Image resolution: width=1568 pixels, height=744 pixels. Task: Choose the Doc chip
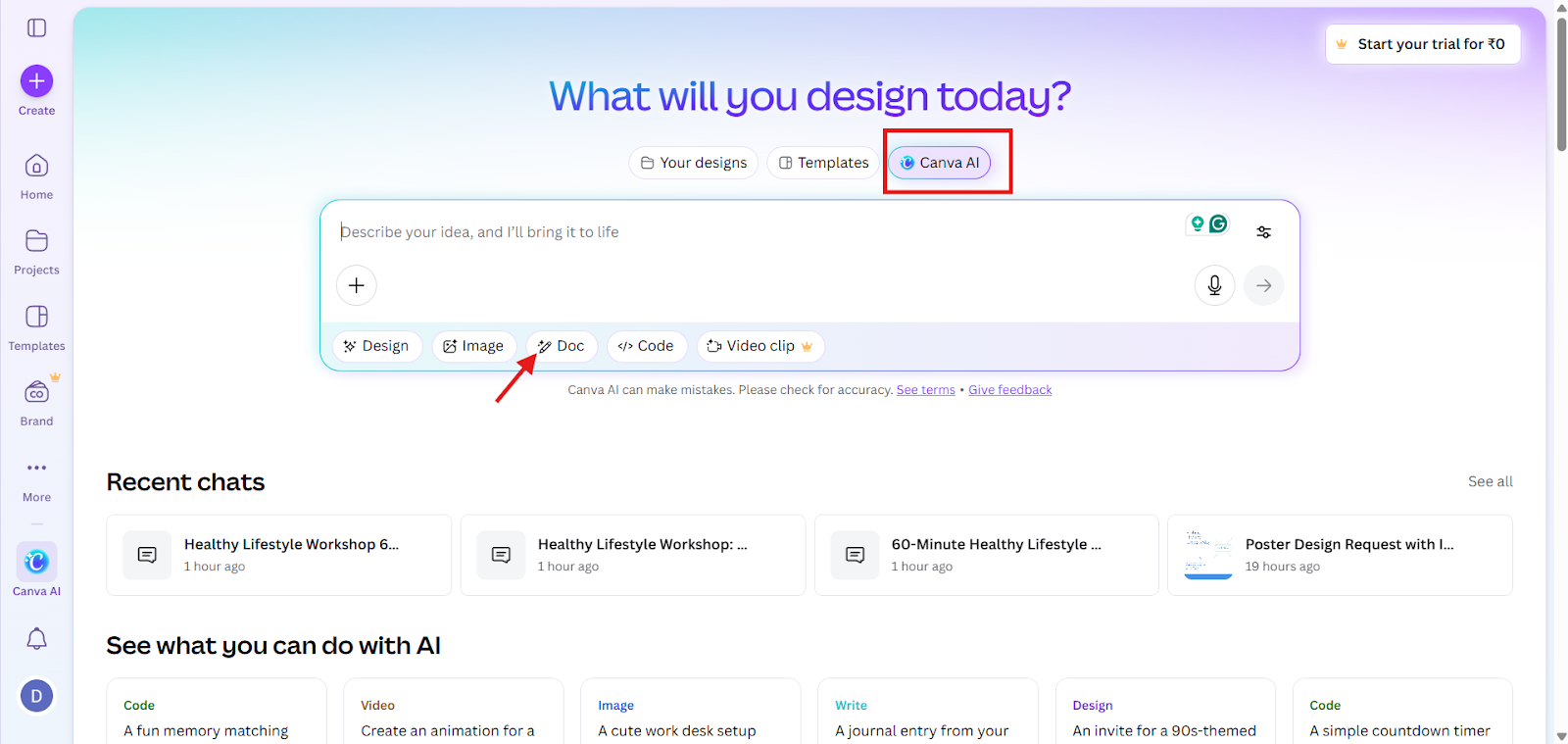tap(562, 346)
